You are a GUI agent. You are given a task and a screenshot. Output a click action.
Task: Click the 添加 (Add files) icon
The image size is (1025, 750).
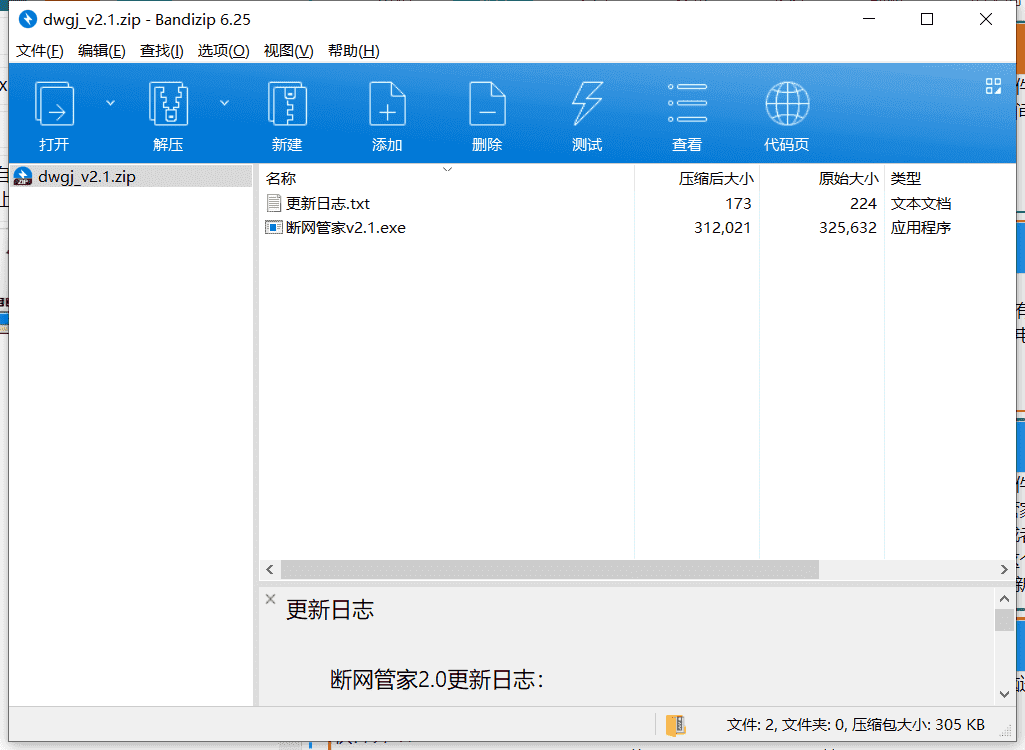387,104
